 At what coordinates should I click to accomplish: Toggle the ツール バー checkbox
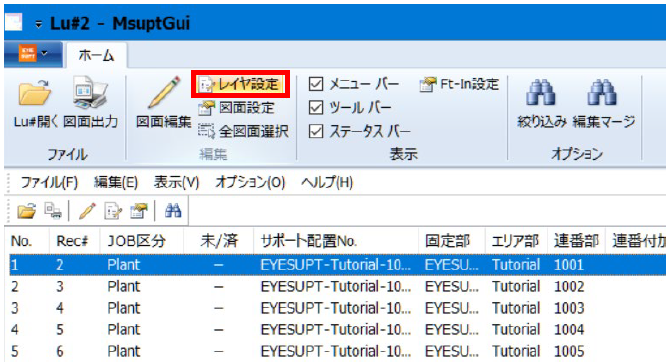click(316, 108)
